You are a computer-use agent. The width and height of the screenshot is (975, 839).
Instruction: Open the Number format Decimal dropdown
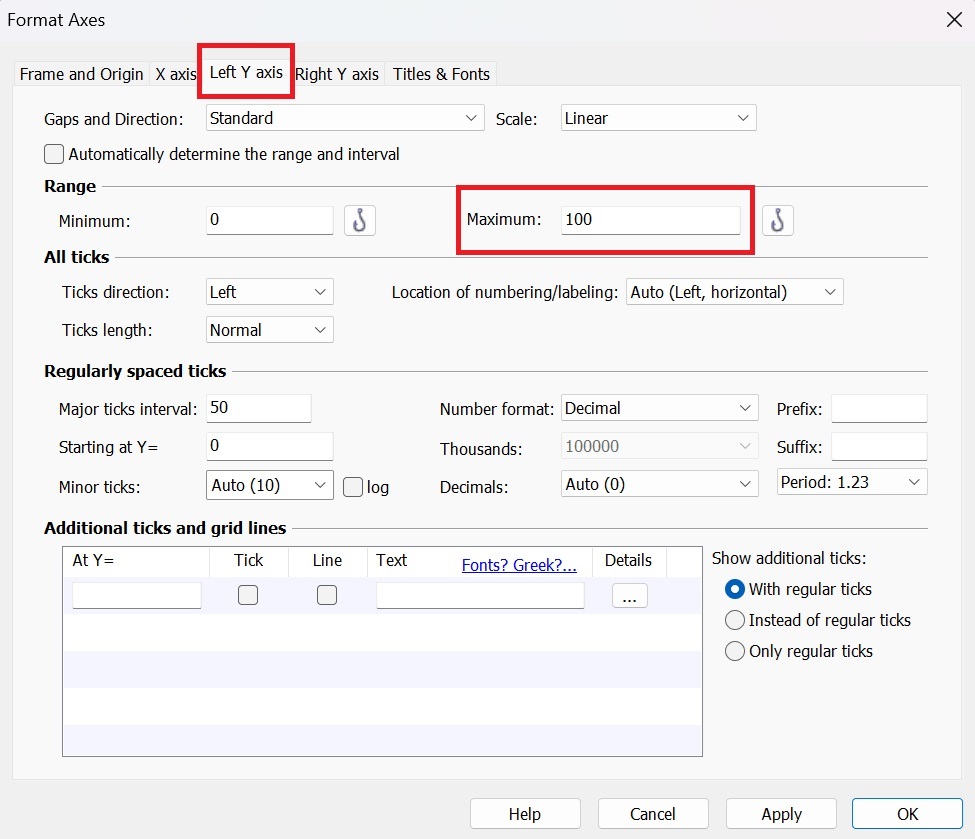pos(658,408)
